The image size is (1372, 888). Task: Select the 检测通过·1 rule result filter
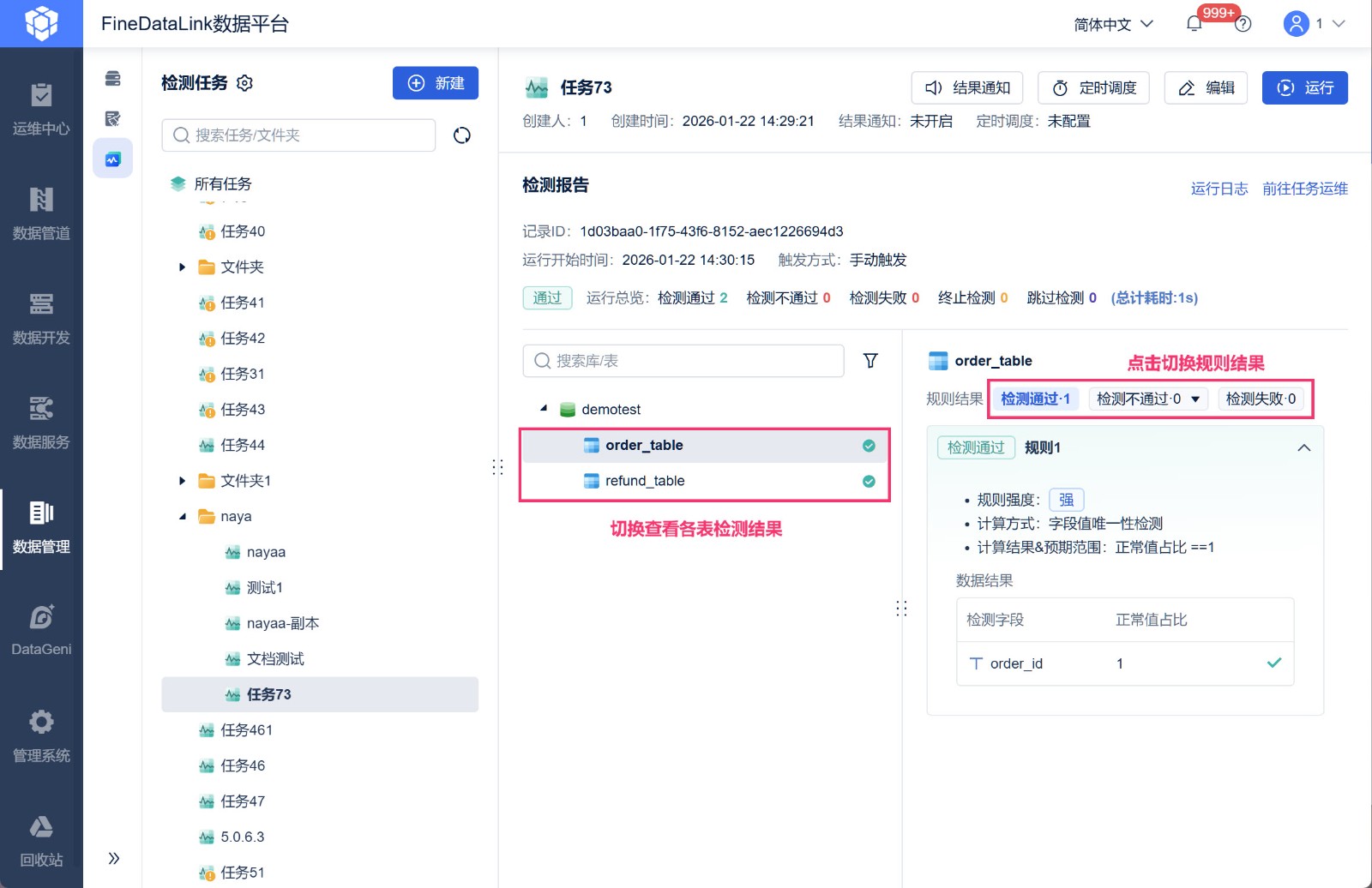click(x=1035, y=399)
